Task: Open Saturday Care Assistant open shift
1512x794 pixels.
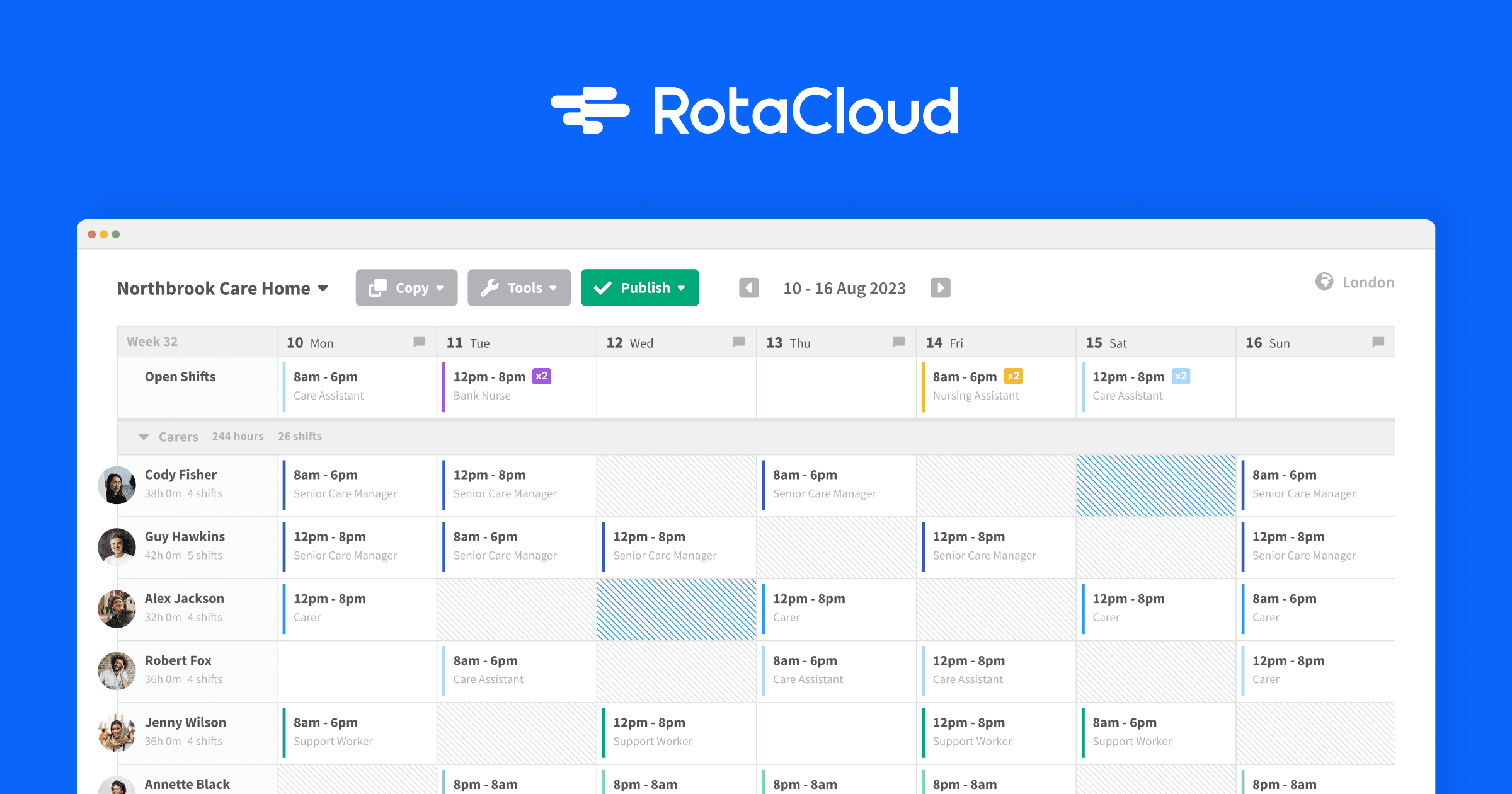Action: pyautogui.click(x=1156, y=387)
